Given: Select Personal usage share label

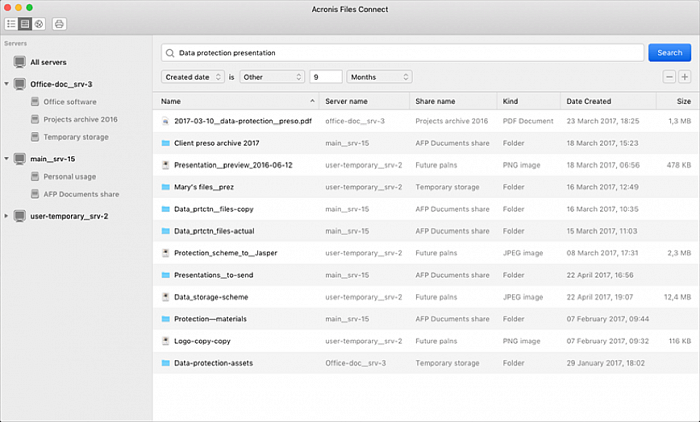Looking at the screenshot, I should point(70,176).
